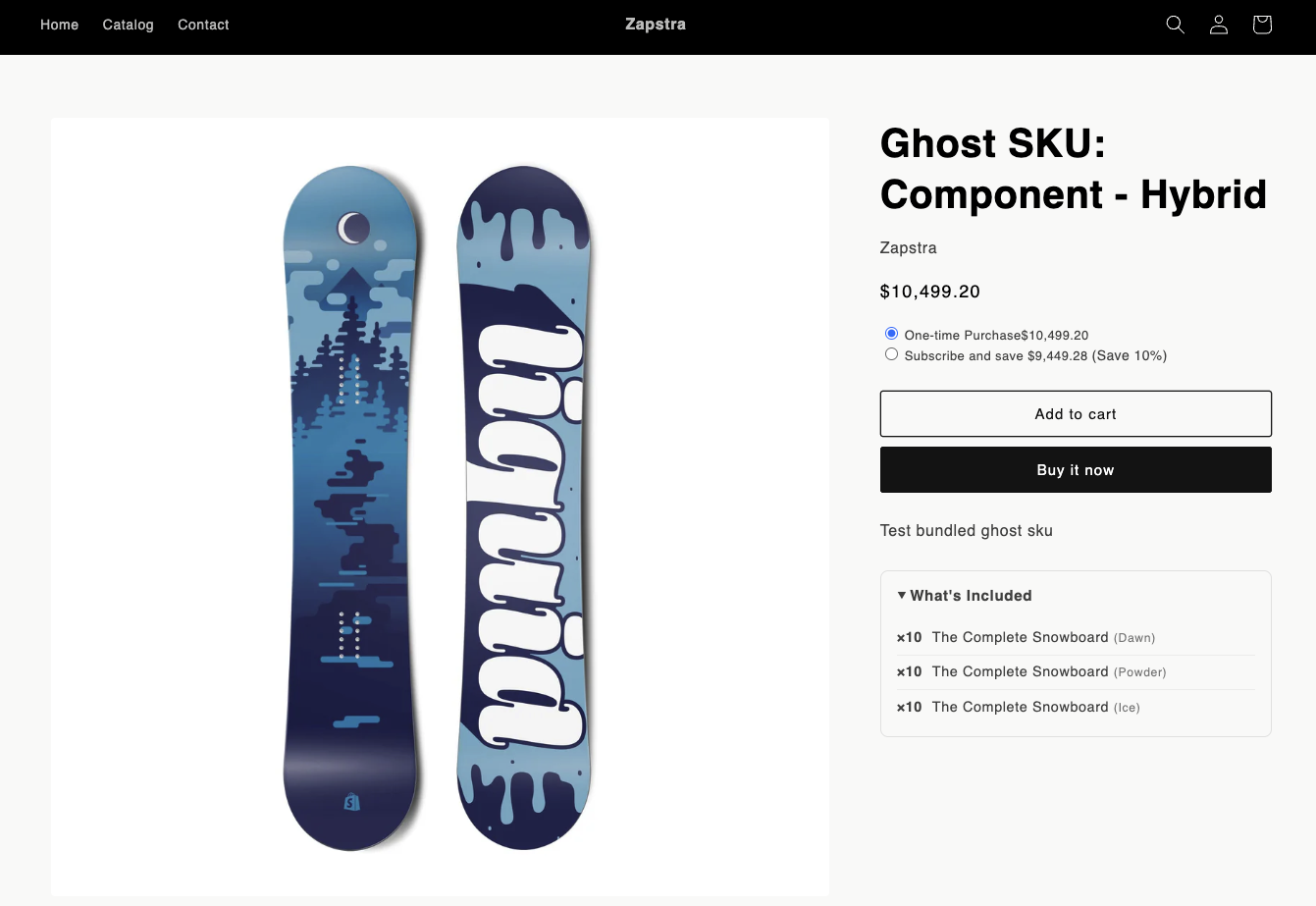
Task: Click the Zapstra site title
Action: (x=656, y=25)
